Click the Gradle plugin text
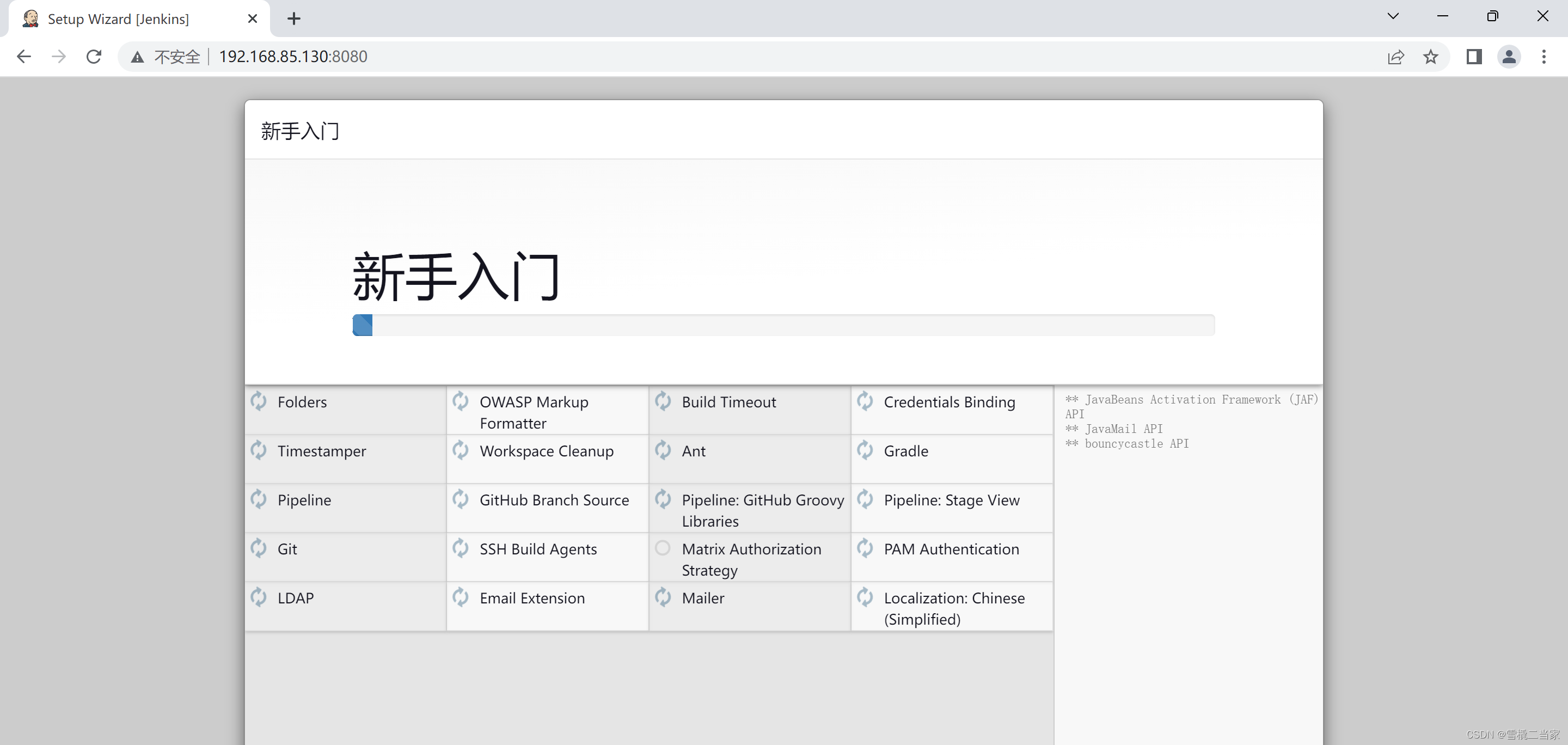This screenshot has width=1568, height=745. pos(906,451)
